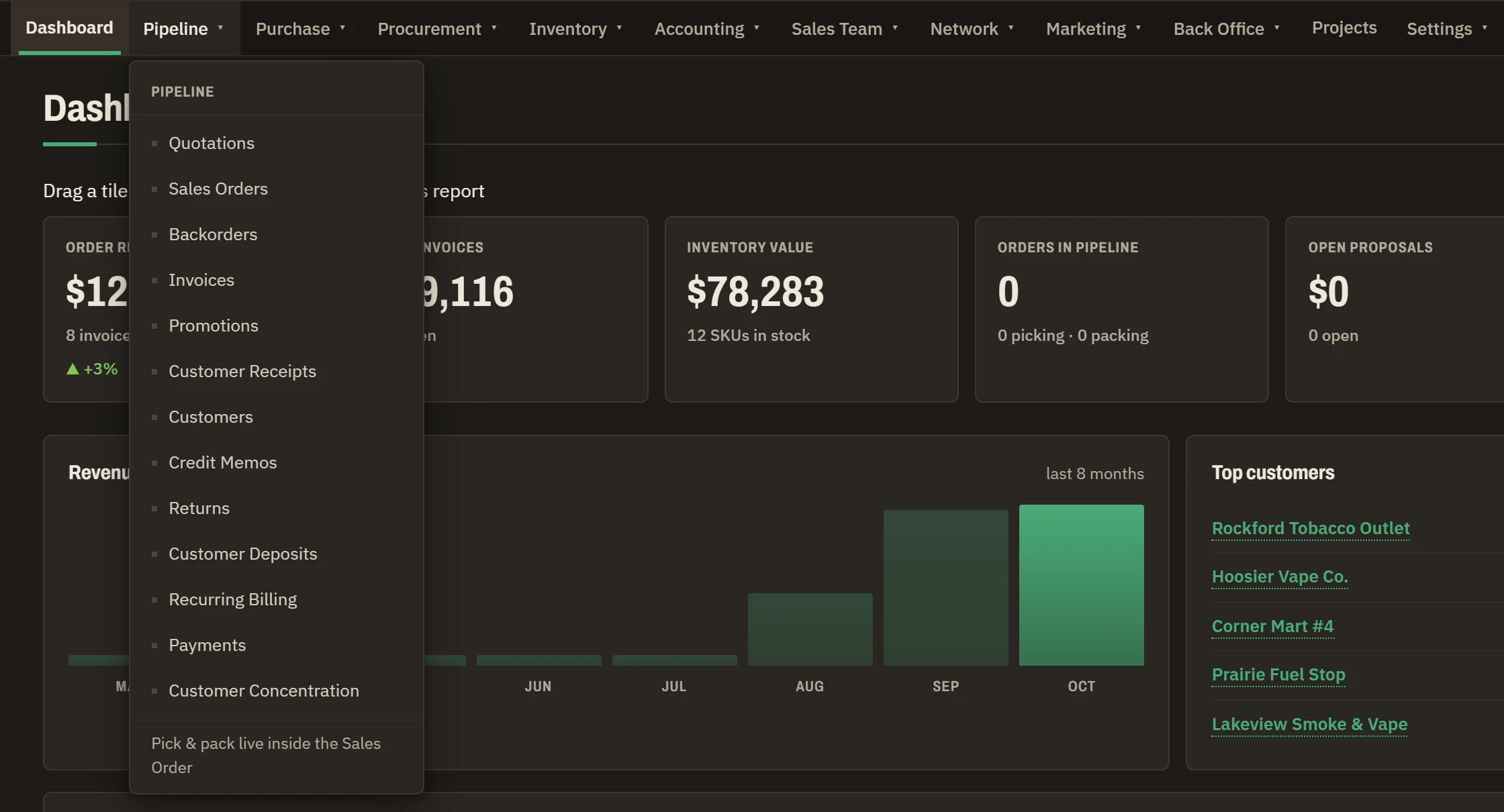Open Lakeview Smoke & Vape link
This screenshot has width=1504, height=812.
(x=1309, y=724)
